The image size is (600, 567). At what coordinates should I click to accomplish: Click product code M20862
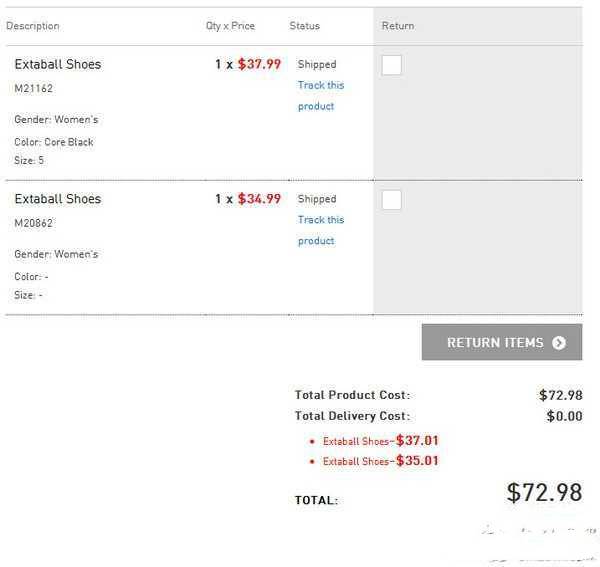pyautogui.click(x=34, y=223)
